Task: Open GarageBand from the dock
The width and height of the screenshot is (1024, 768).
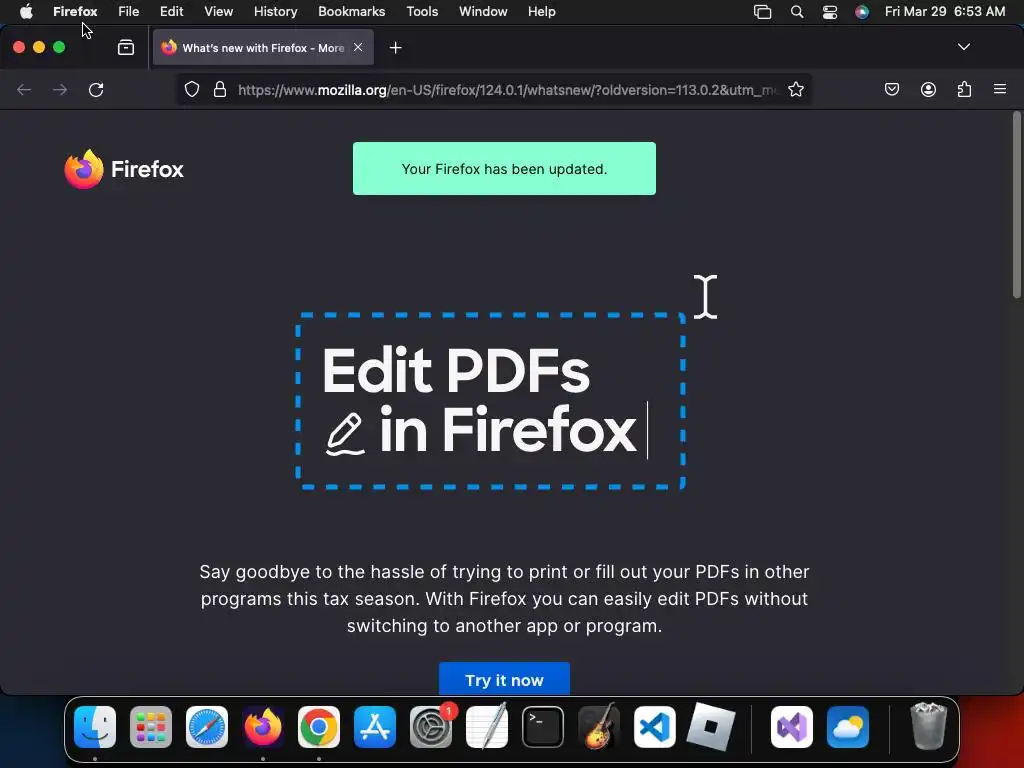Action: coord(599,727)
